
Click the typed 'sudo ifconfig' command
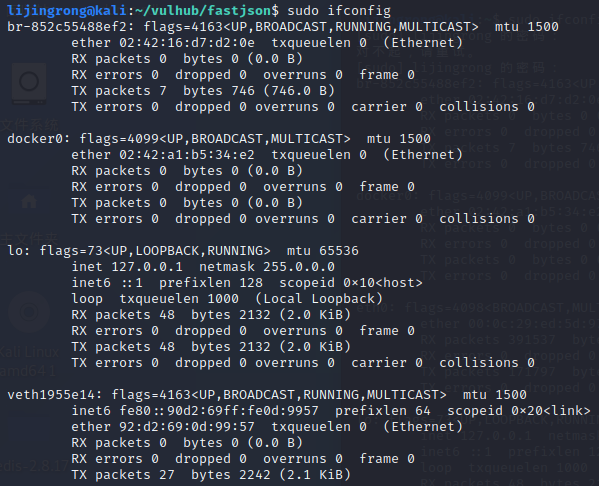[339, 11]
